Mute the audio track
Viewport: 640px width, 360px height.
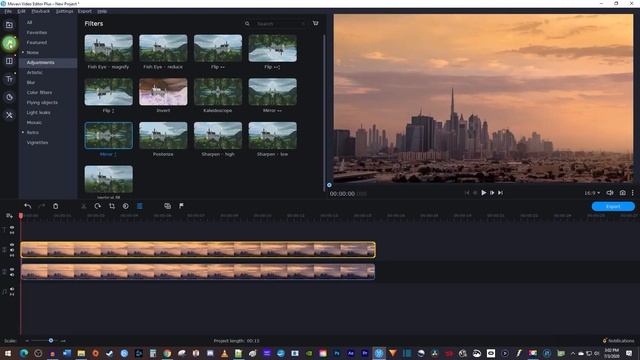click(x=12, y=289)
